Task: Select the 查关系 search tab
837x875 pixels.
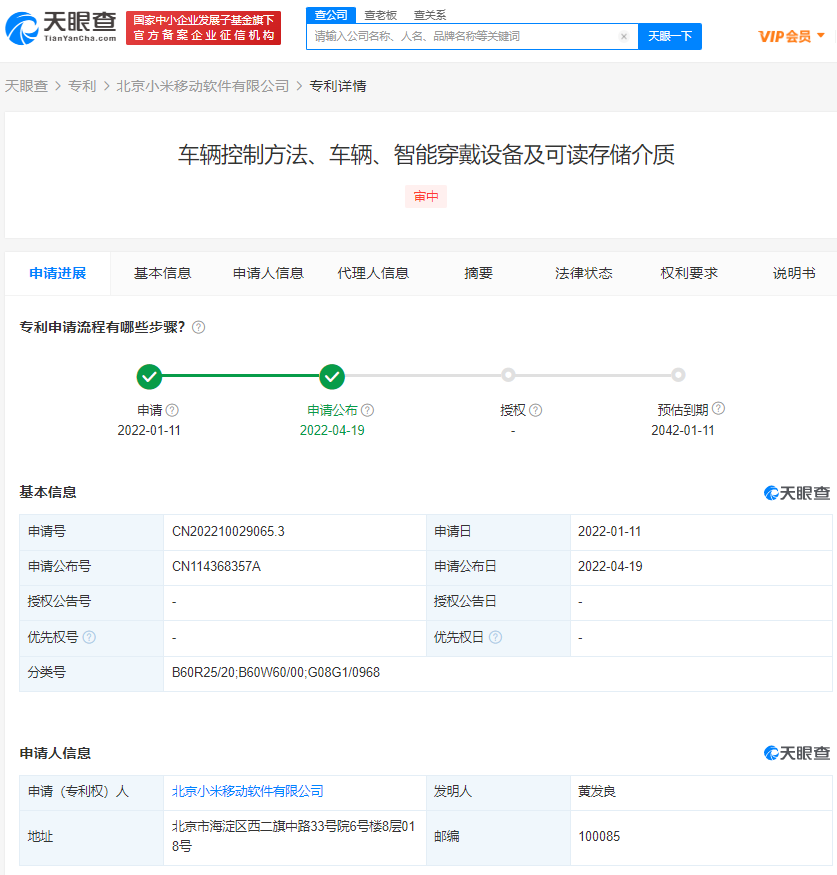Action: coord(430,15)
